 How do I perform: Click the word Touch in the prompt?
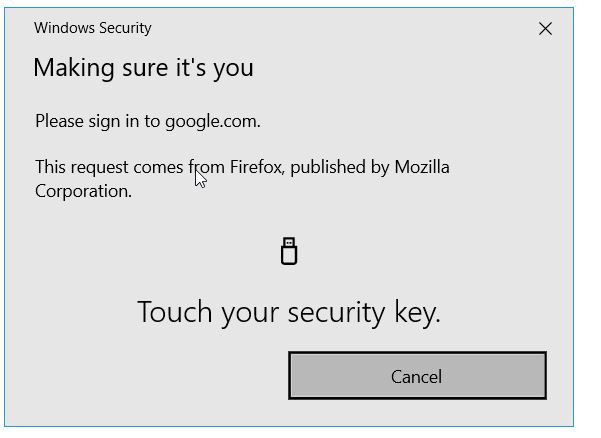(174, 312)
